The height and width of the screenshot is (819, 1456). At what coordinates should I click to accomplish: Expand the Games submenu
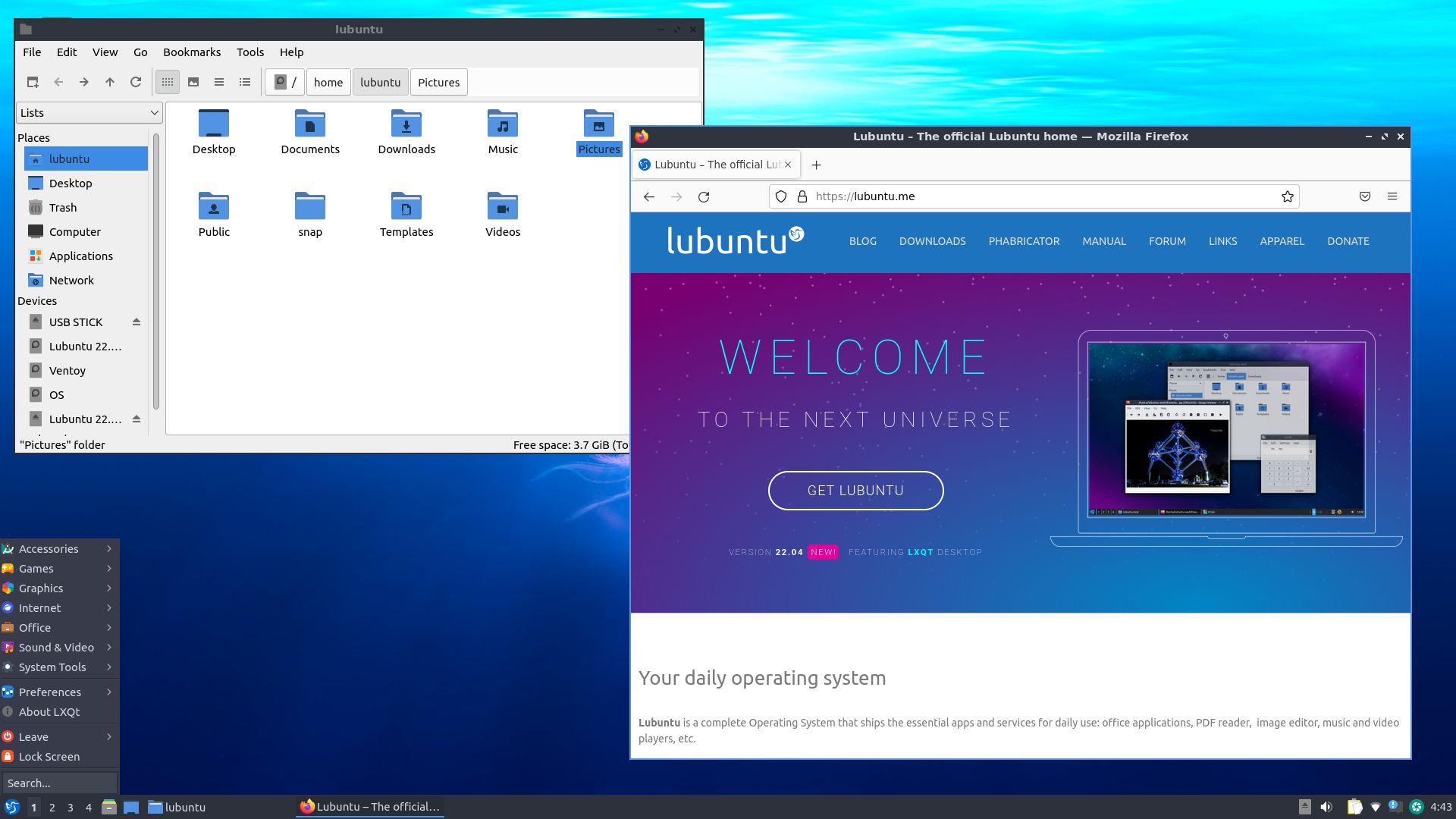[59, 569]
